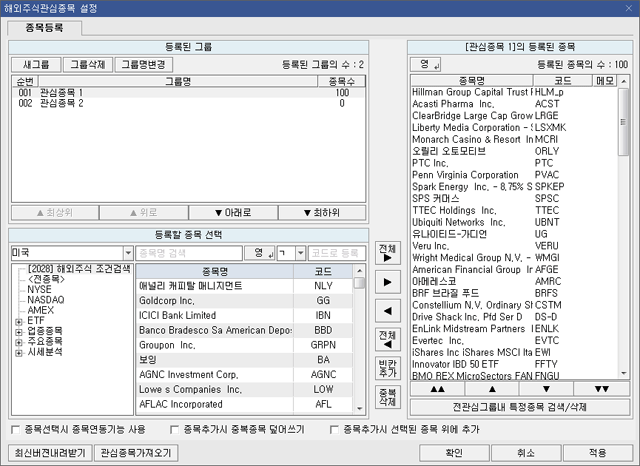640x466 pixels.
Task: Select AMEX in the market tree
Action: [40, 310]
